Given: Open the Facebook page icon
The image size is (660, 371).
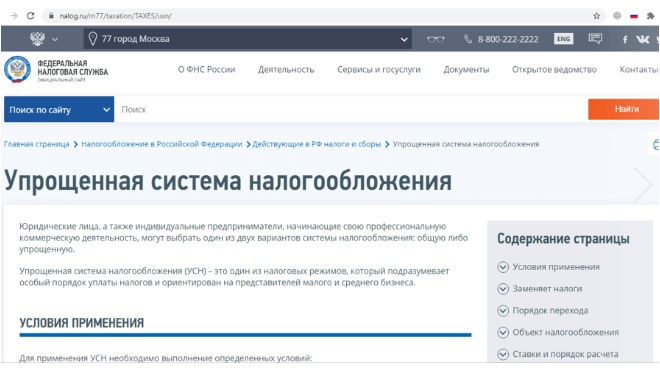Looking at the screenshot, I should [x=625, y=39].
